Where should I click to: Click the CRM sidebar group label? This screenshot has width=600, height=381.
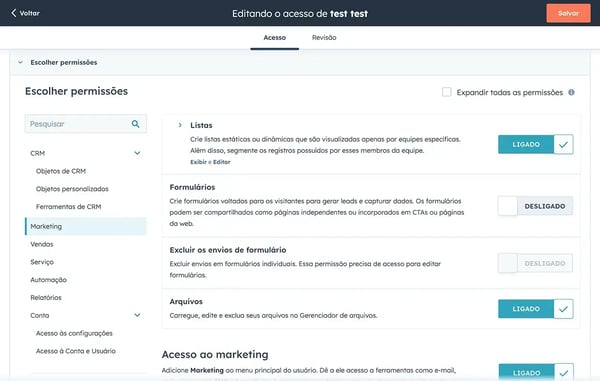tap(38, 153)
